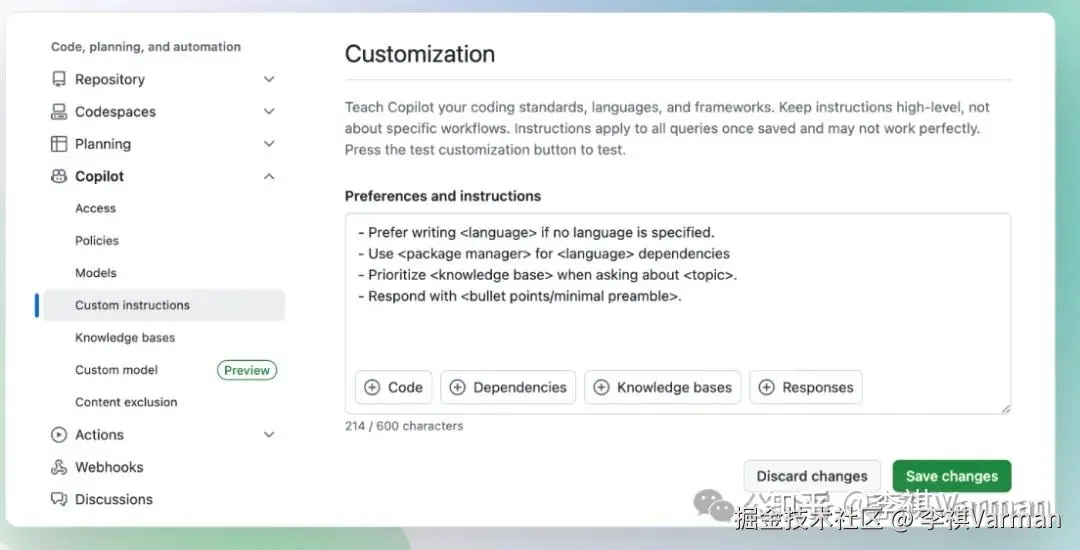Click the 'Teach Copilot your coding standards' description

(x=667, y=128)
